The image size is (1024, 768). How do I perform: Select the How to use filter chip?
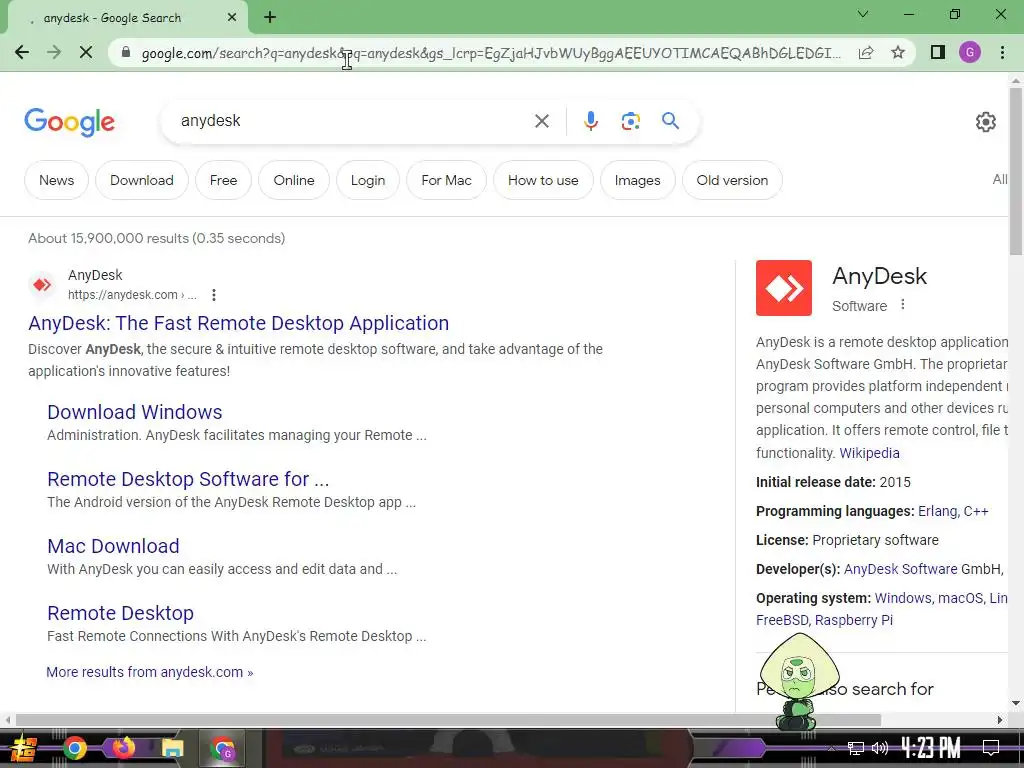[543, 180]
